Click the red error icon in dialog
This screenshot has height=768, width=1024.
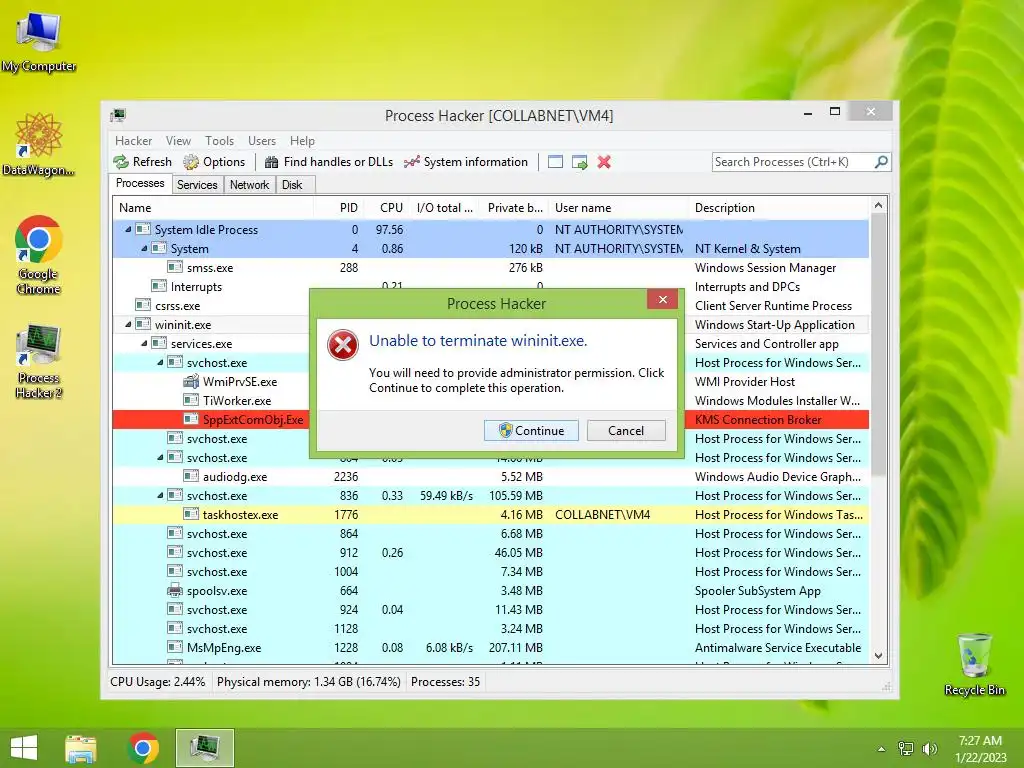(343, 345)
